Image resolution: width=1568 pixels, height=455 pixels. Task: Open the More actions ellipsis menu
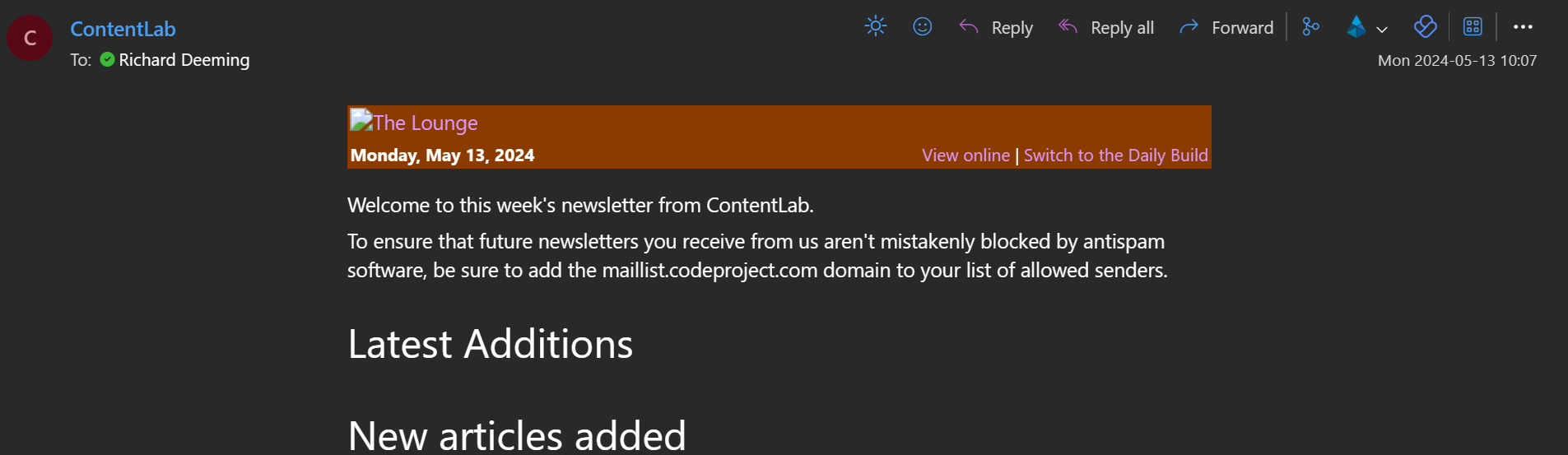[x=1523, y=27]
